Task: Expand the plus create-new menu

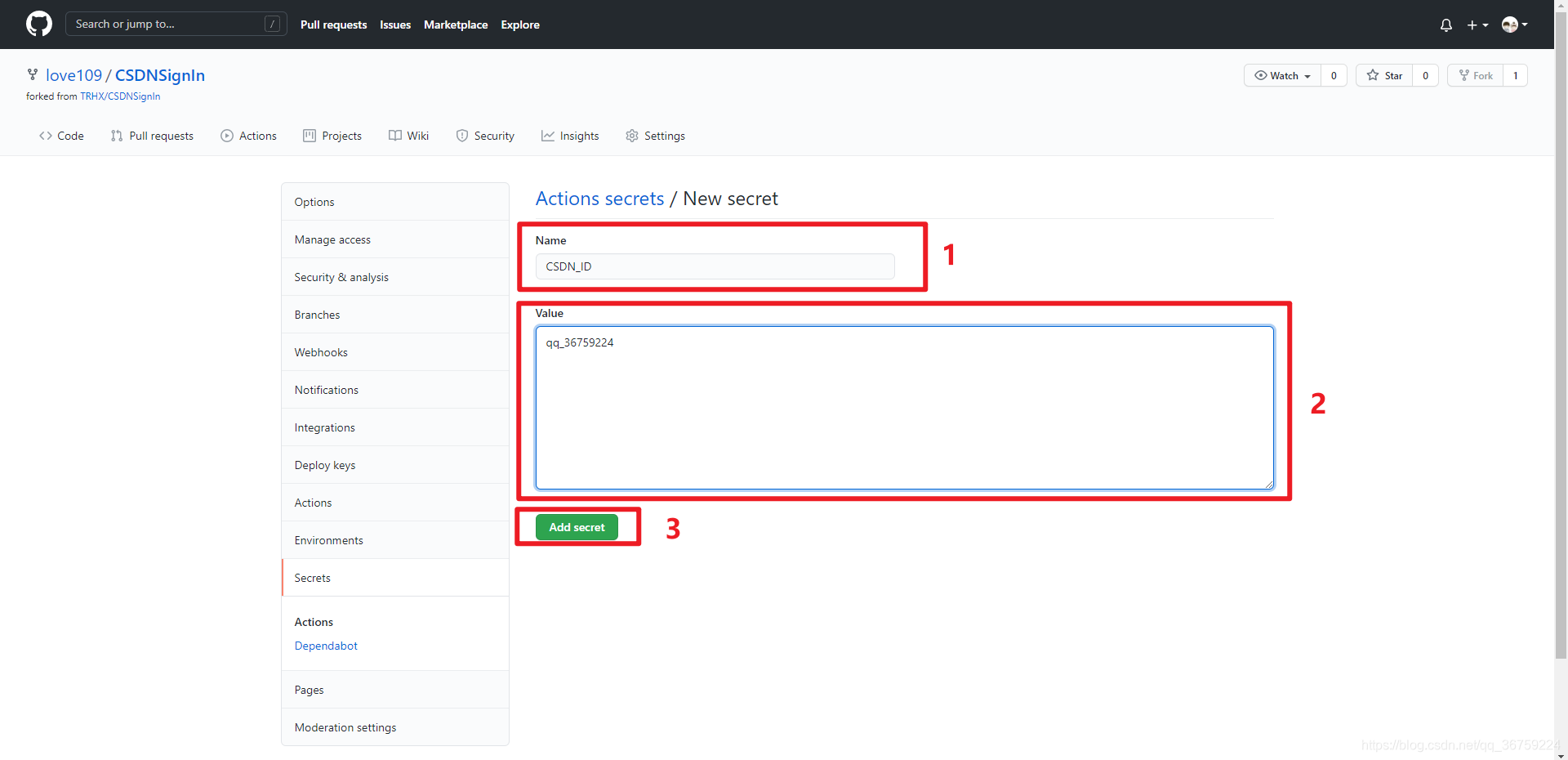Action: [1477, 25]
